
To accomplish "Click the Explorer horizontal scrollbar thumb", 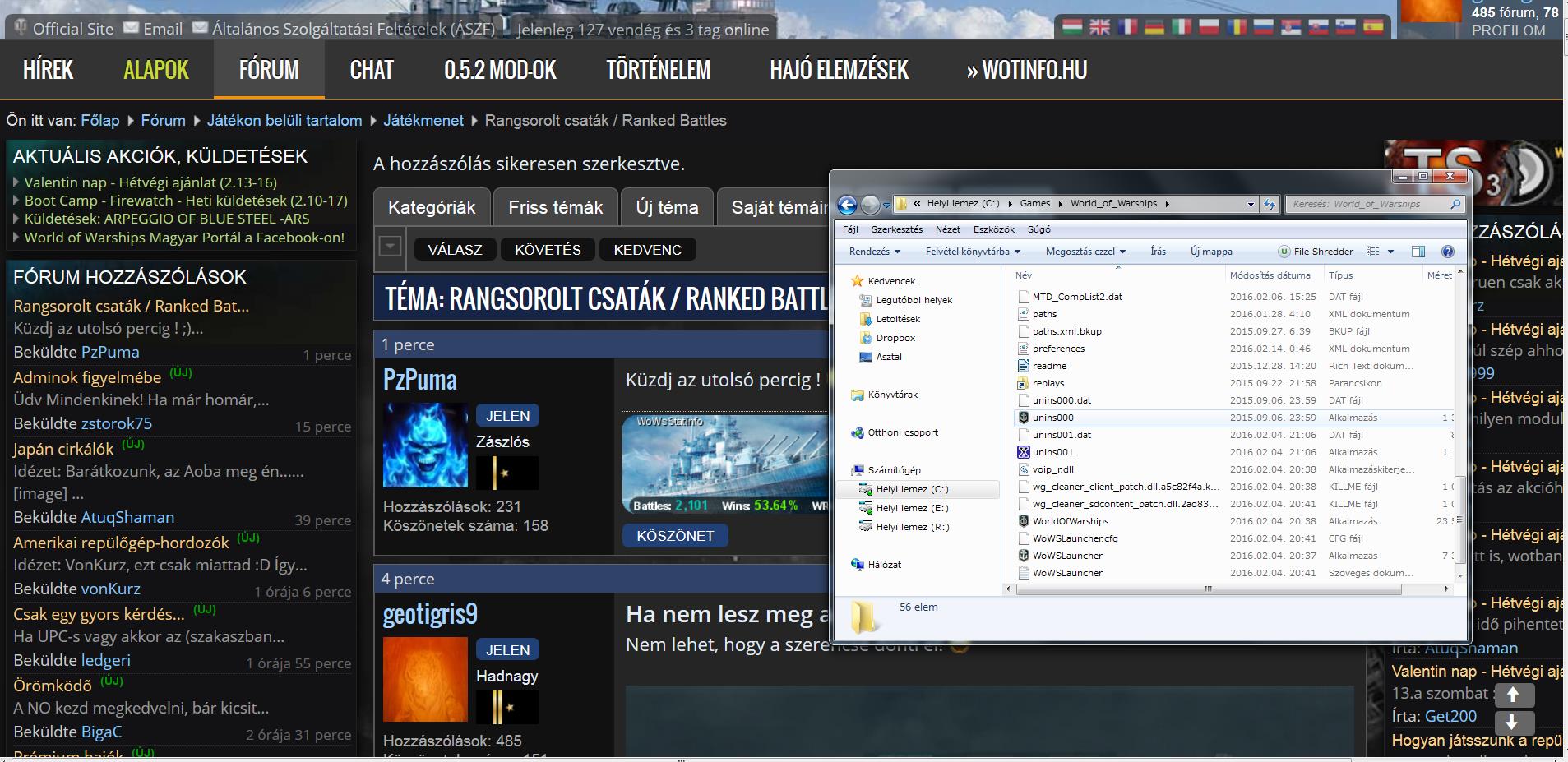I will pos(1209,589).
